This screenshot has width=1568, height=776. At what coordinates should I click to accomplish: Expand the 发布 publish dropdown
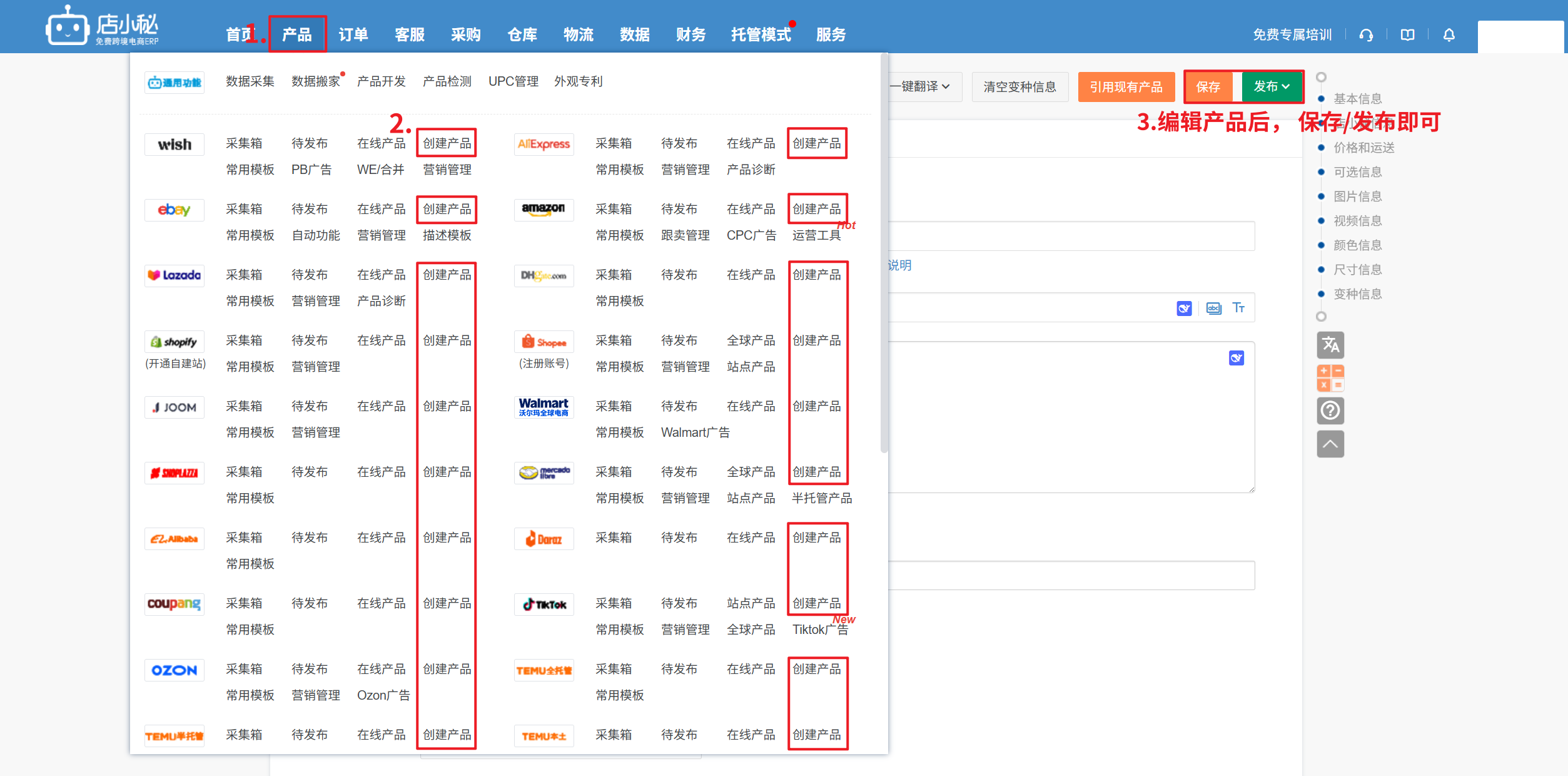pos(1272,86)
